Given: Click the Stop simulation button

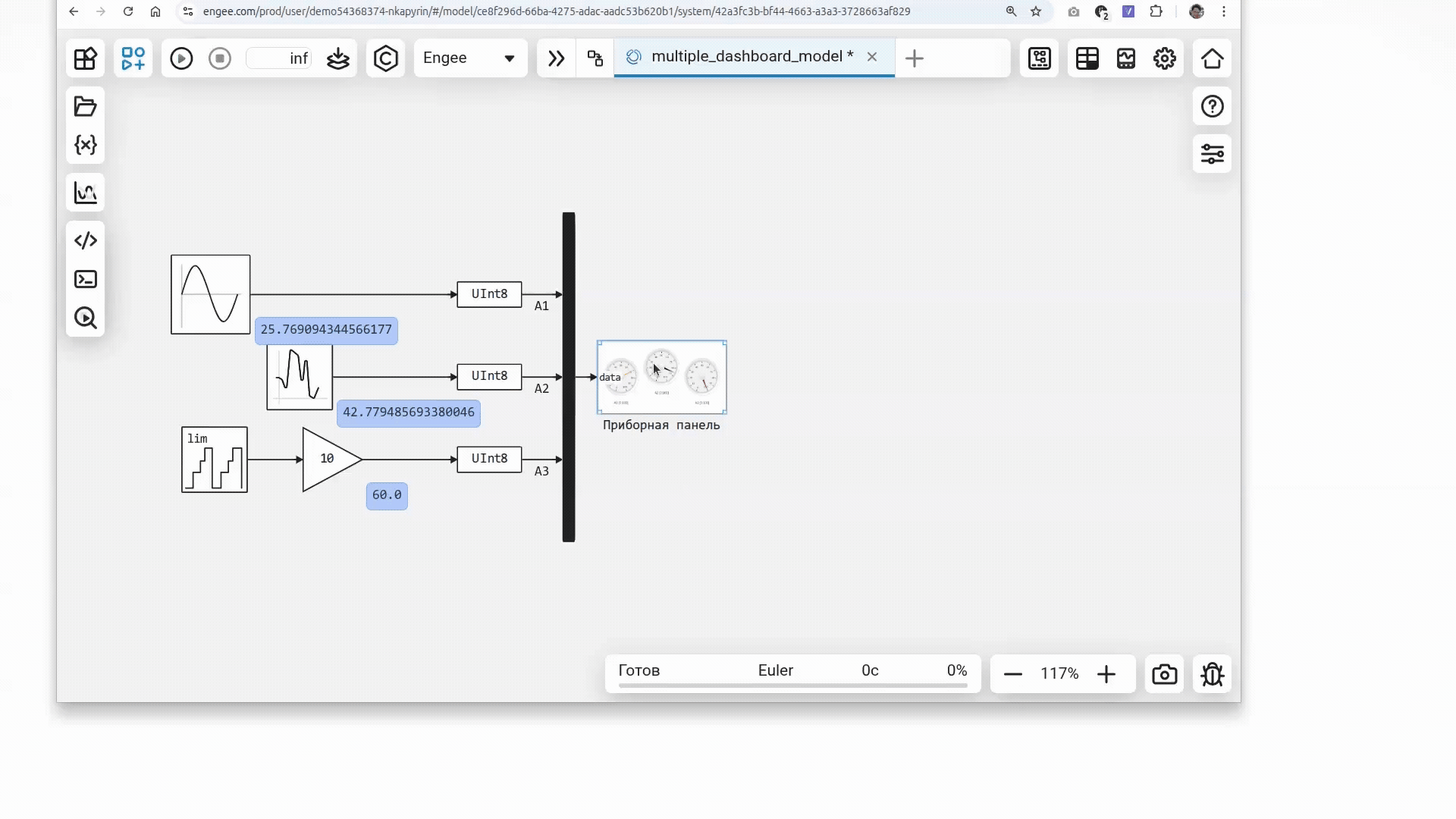Looking at the screenshot, I should tap(220, 58).
